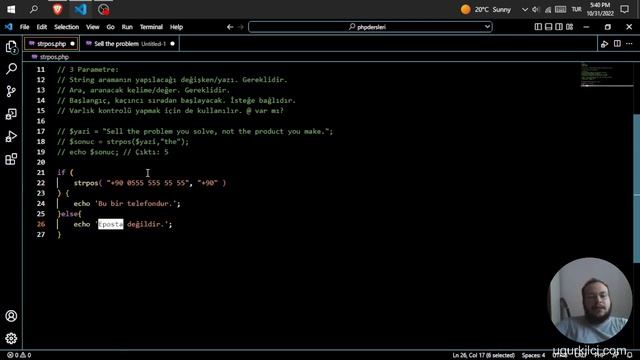Open the Explorer view in activity bar
Screen dimensions: 640x360
[11, 47]
